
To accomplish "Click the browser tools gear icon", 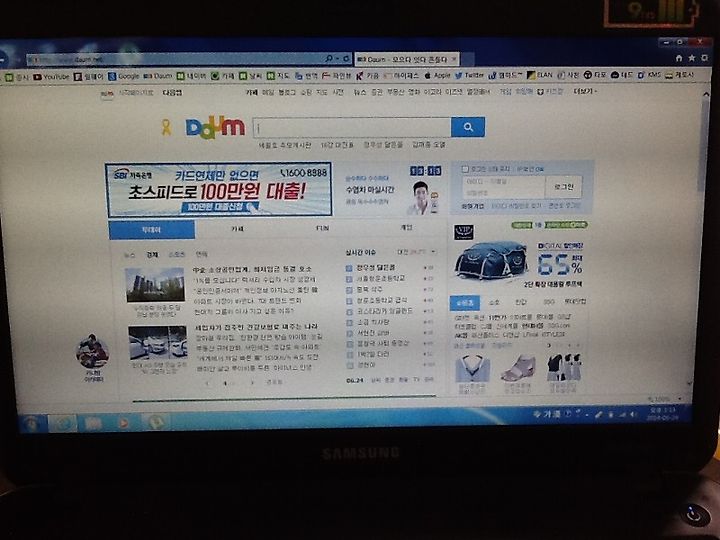I will [704, 58].
